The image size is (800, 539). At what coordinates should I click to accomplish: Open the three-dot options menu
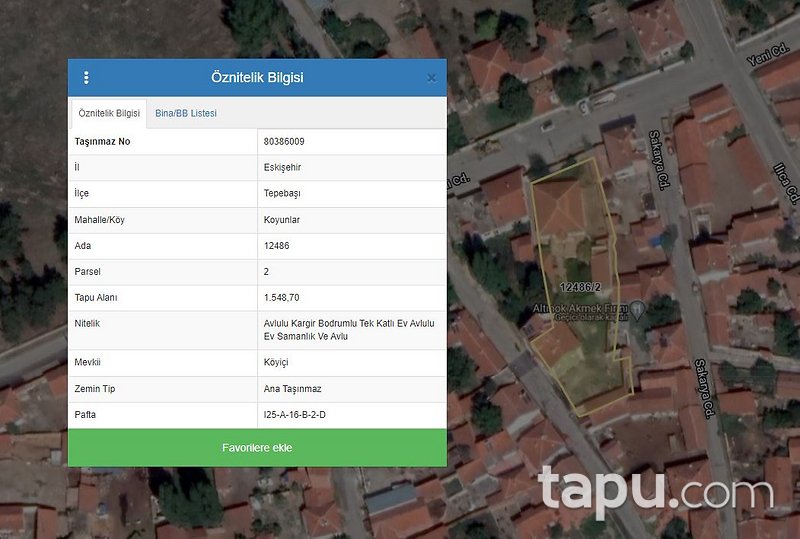pos(86,78)
